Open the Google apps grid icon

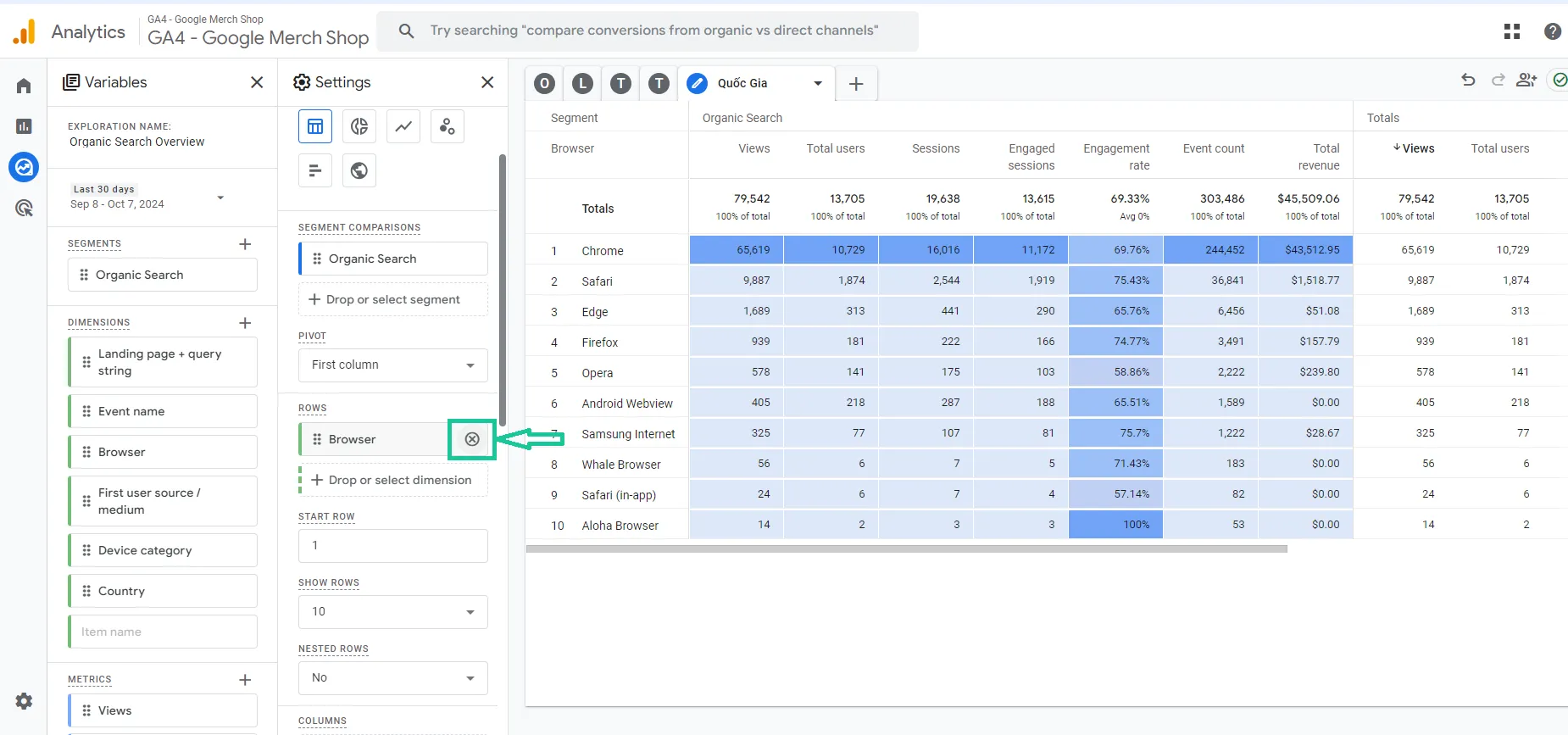coord(1512,31)
